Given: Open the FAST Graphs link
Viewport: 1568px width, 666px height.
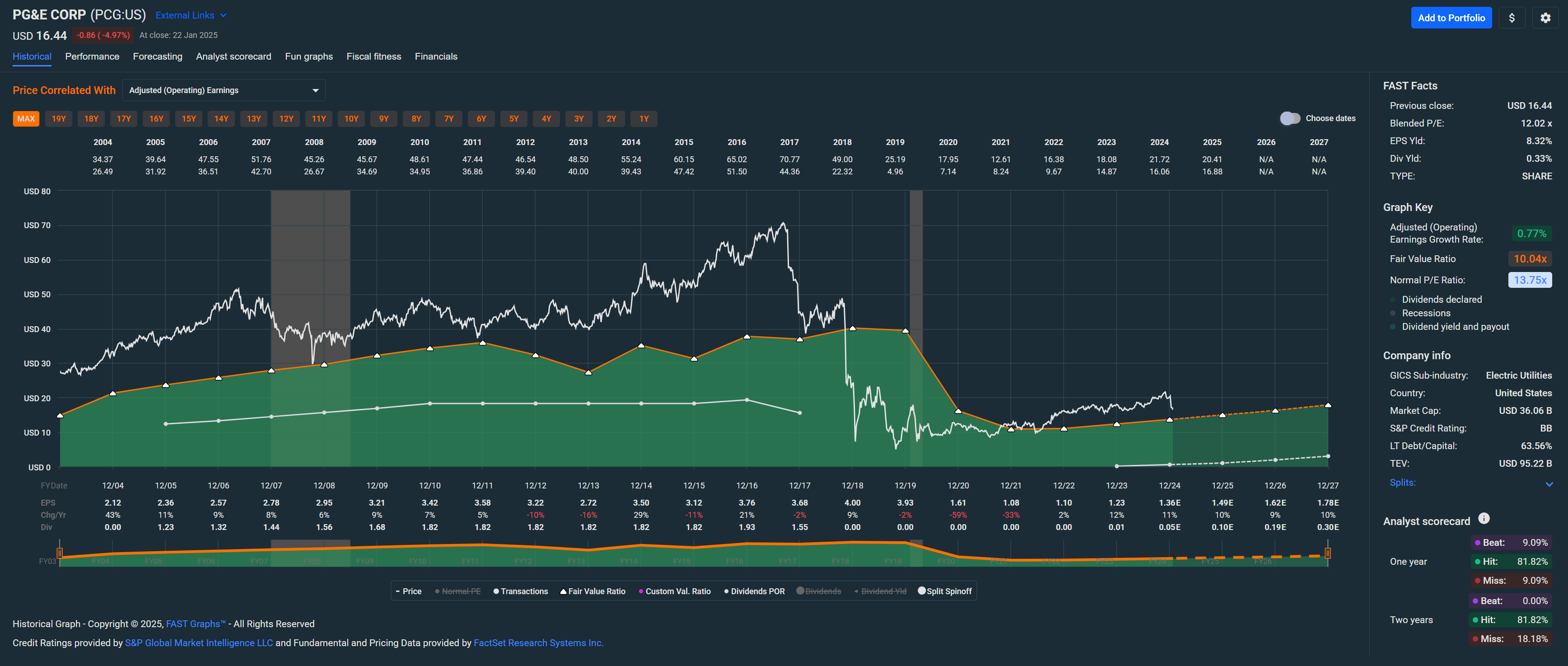Looking at the screenshot, I should pos(196,624).
